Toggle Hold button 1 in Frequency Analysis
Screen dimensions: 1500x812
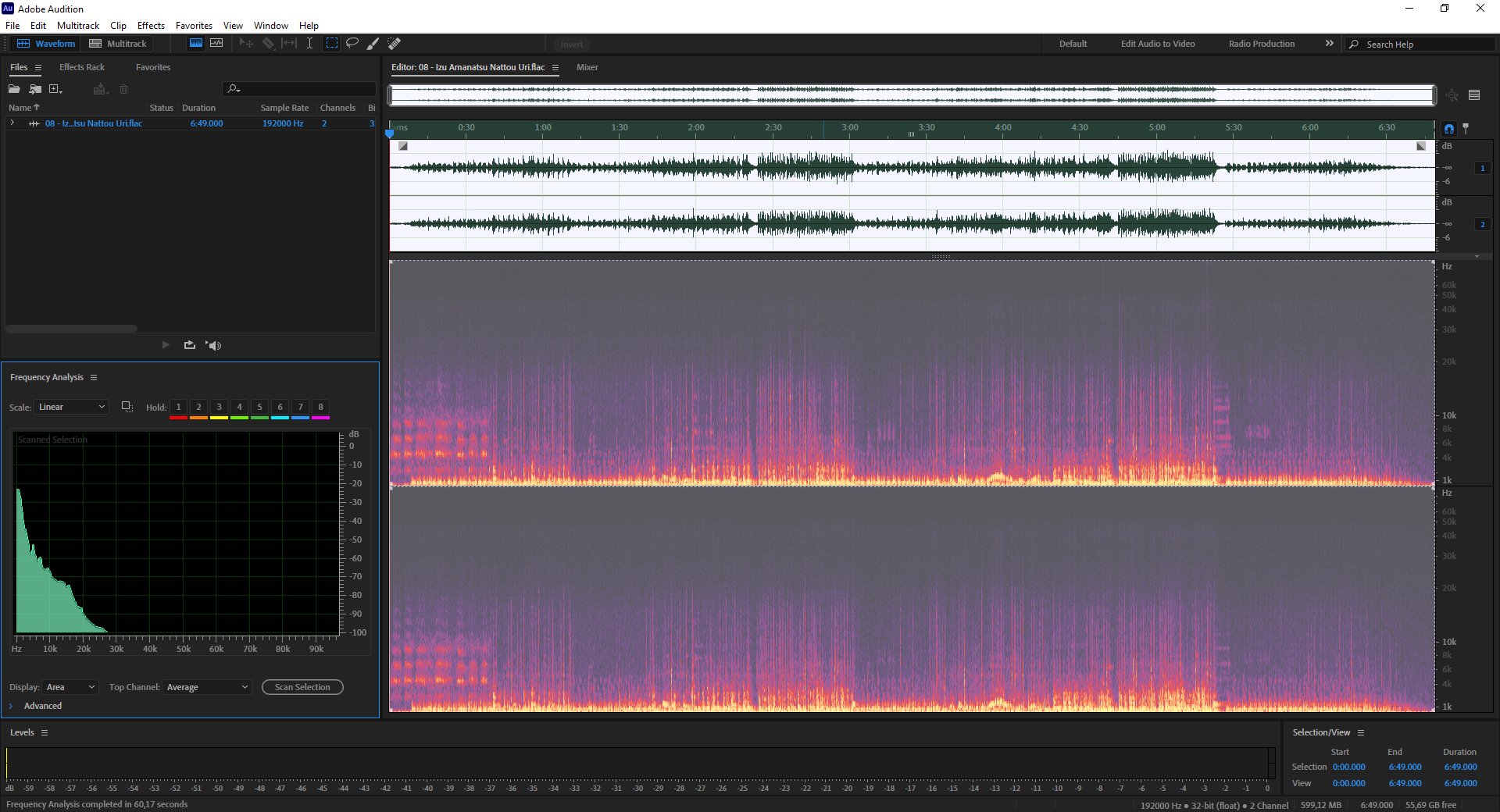178,407
